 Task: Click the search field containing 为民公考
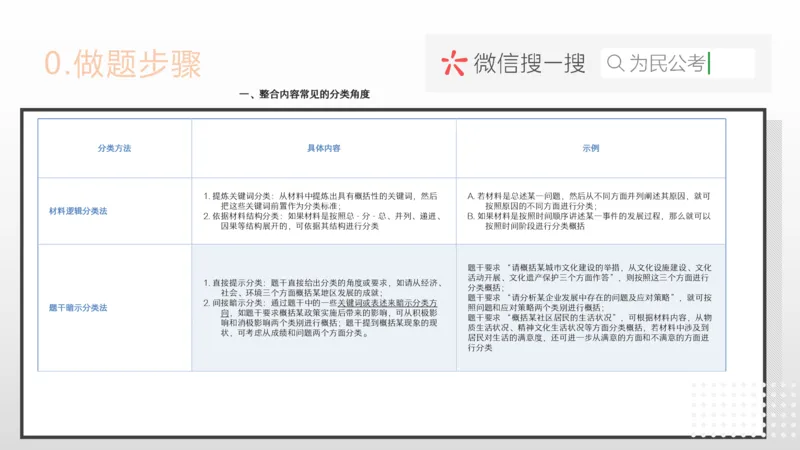tap(678, 63)
